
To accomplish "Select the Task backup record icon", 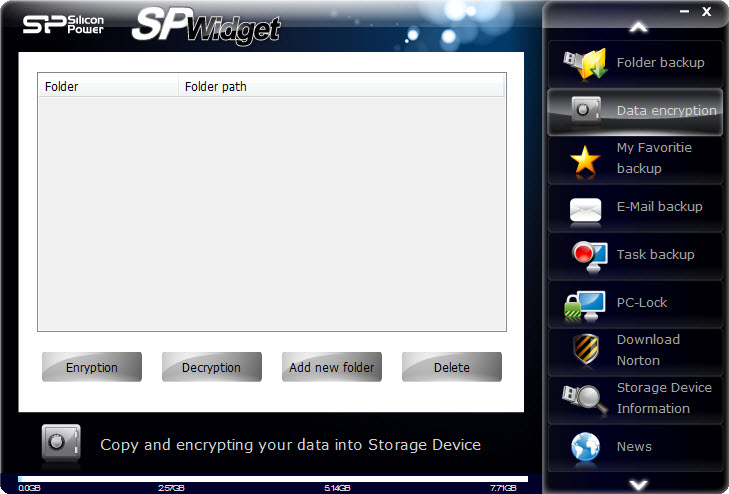I will point(589,256).
